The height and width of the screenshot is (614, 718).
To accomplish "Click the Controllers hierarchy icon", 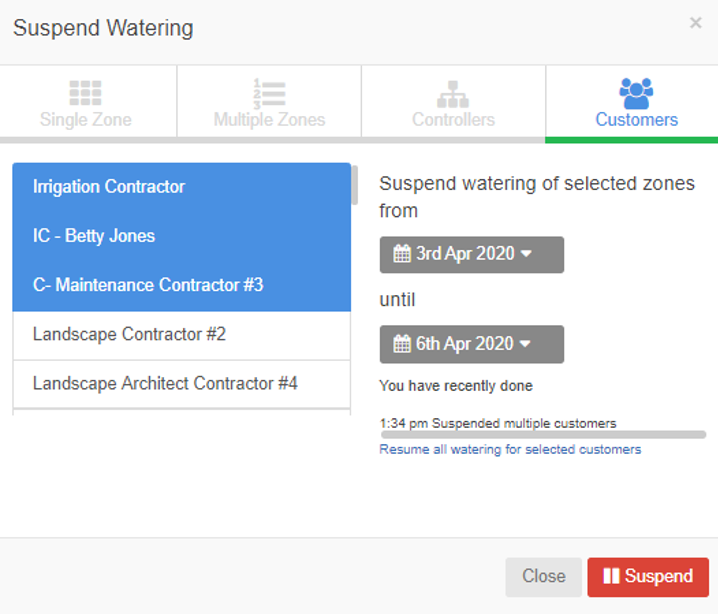I will click(x=453, y=93).
